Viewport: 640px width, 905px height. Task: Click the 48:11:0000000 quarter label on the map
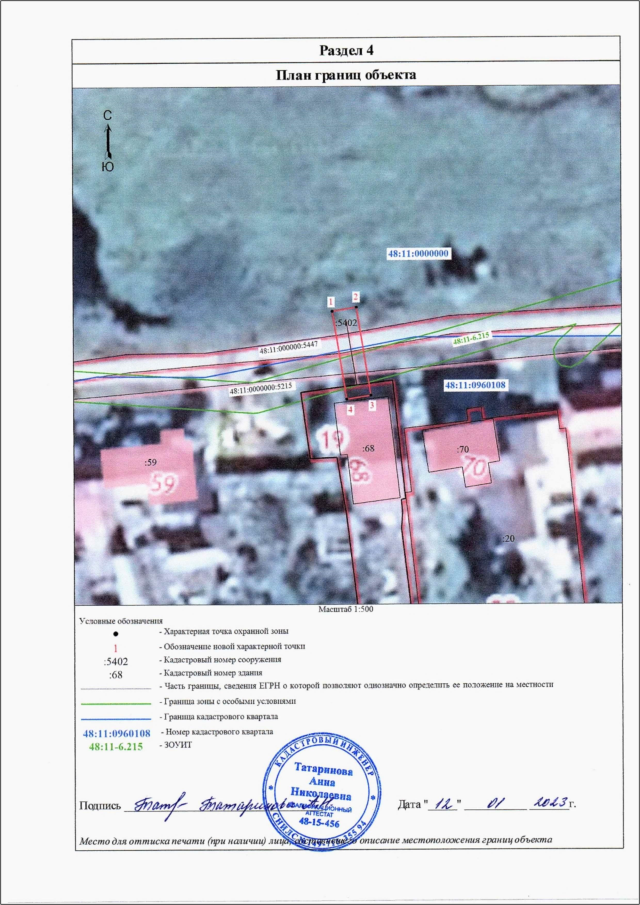click(420, 254)
